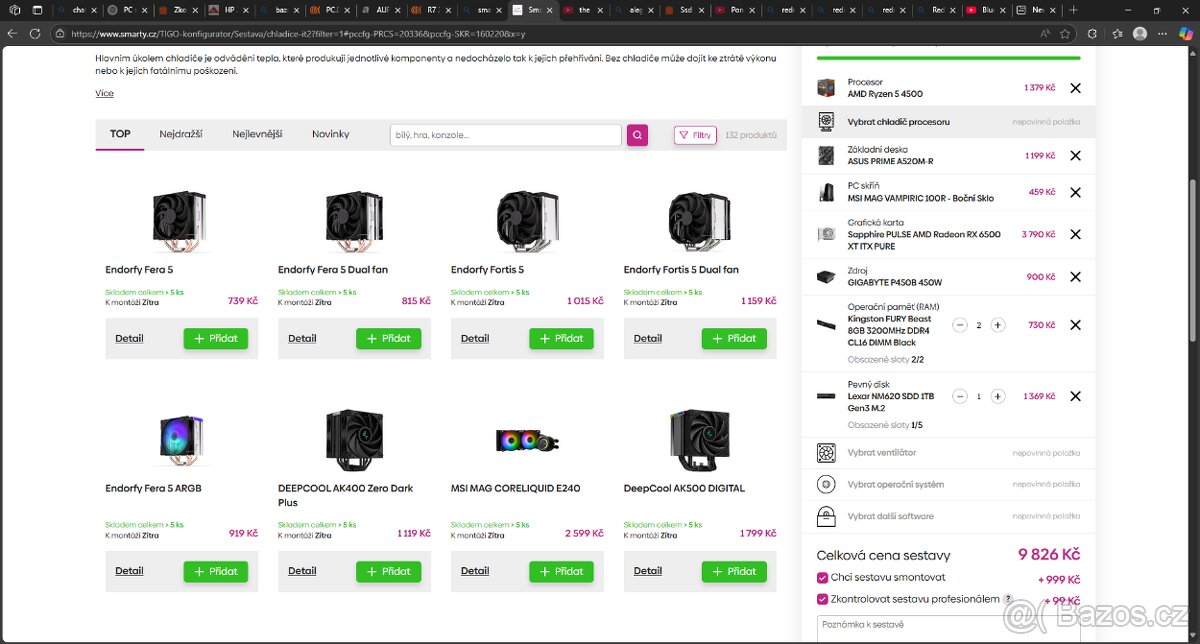This screenshot has width=1200, height=644.
Task: Click the magenta search magnifier button
Action: pos(637,135)
